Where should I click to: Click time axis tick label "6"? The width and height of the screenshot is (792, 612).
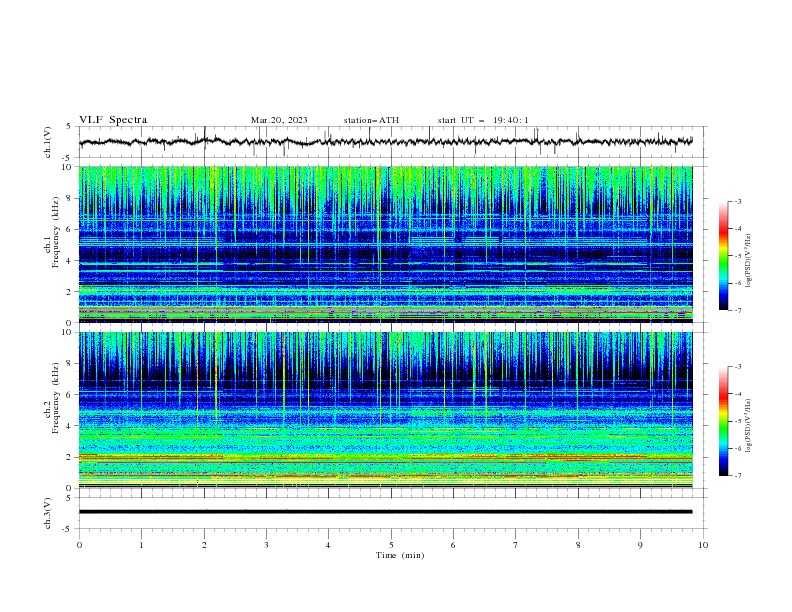453,545
